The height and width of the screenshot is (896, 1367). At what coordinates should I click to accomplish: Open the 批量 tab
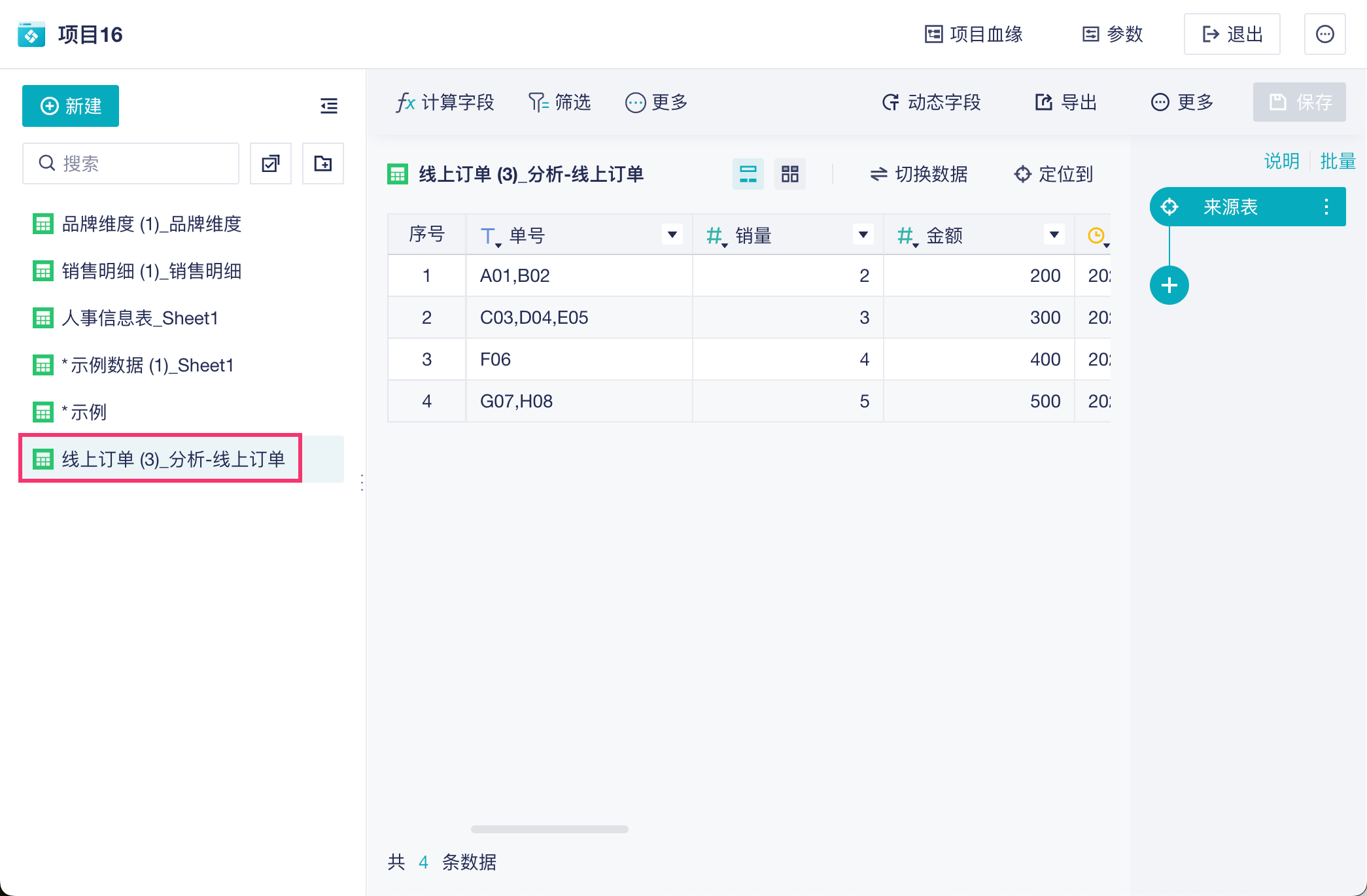tap(1338, 161)
